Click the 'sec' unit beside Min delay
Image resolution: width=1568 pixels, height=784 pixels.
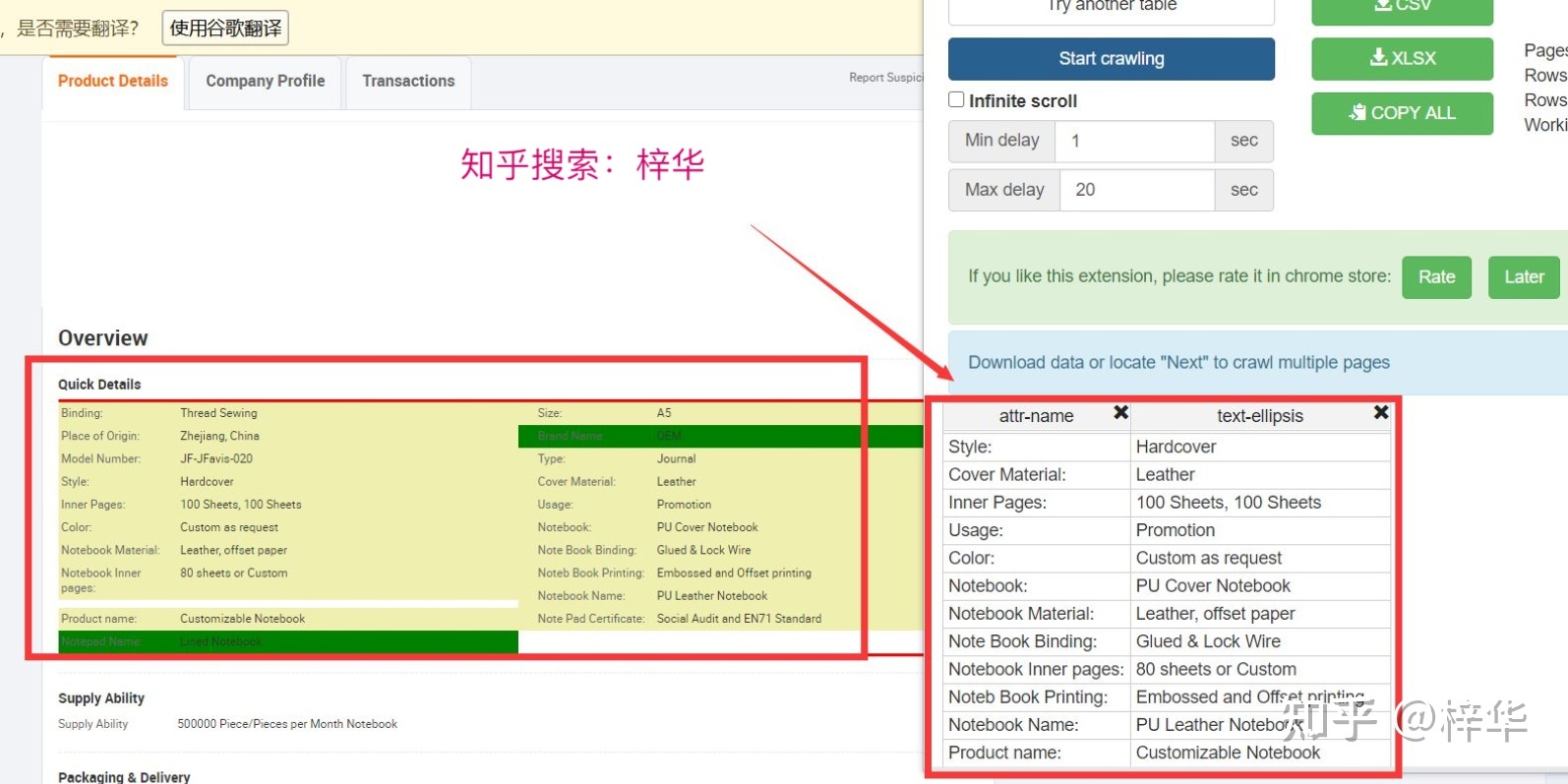(x=1243, y=141)
